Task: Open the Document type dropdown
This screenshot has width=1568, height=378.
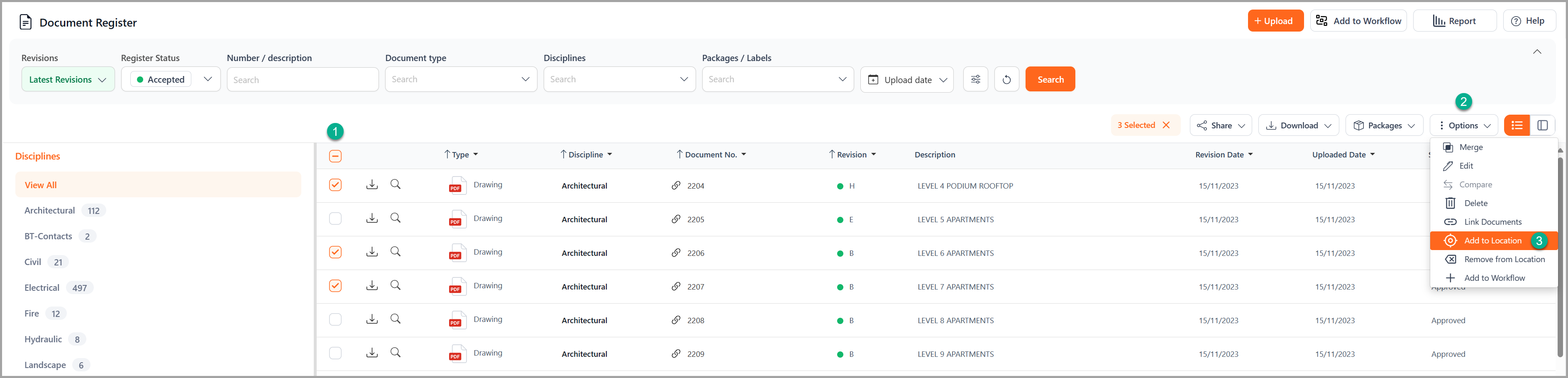Action: coord(461,79)
